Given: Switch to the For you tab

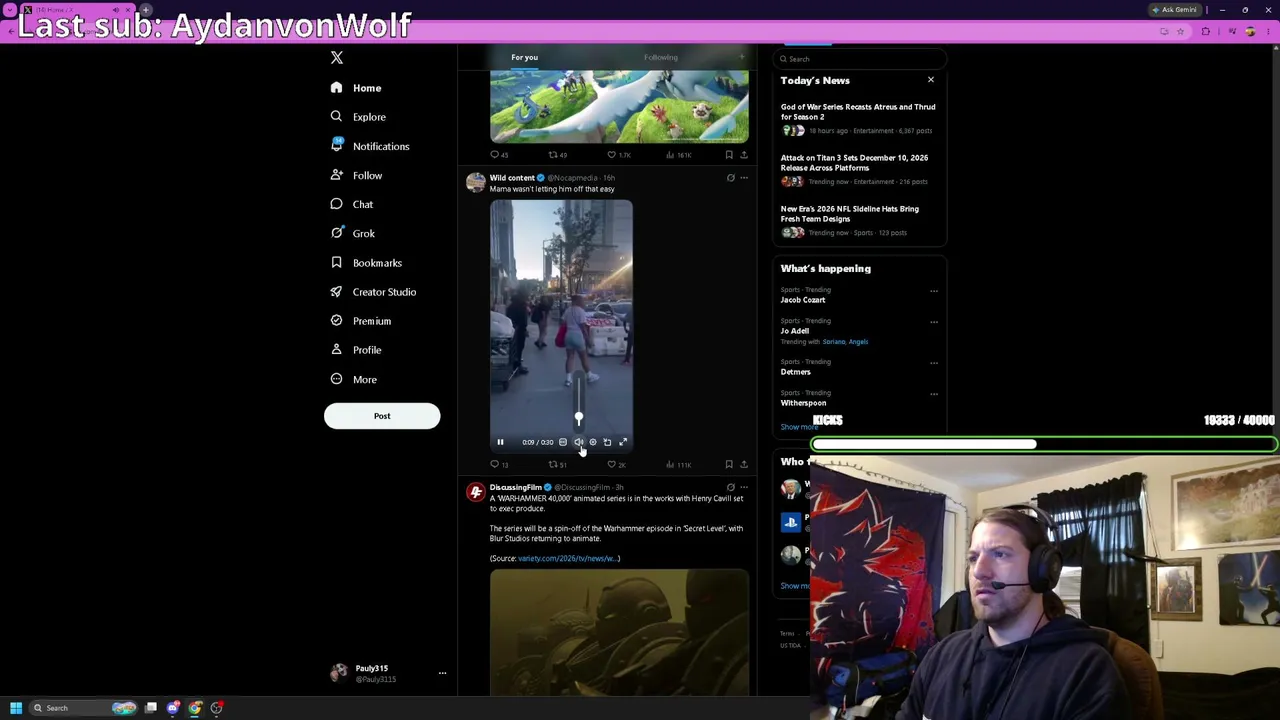Looking at the screenshot, I should pos(524,57).
